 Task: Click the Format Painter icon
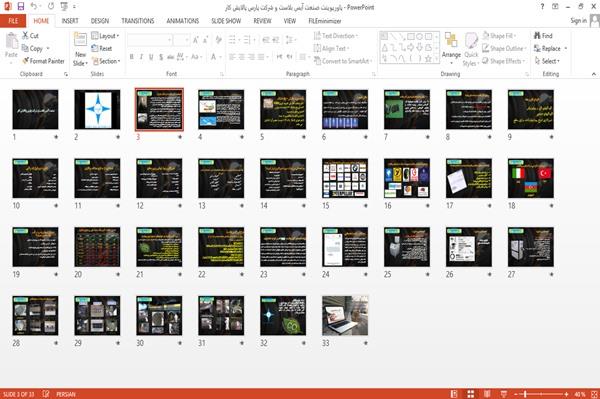pos(26,61)
